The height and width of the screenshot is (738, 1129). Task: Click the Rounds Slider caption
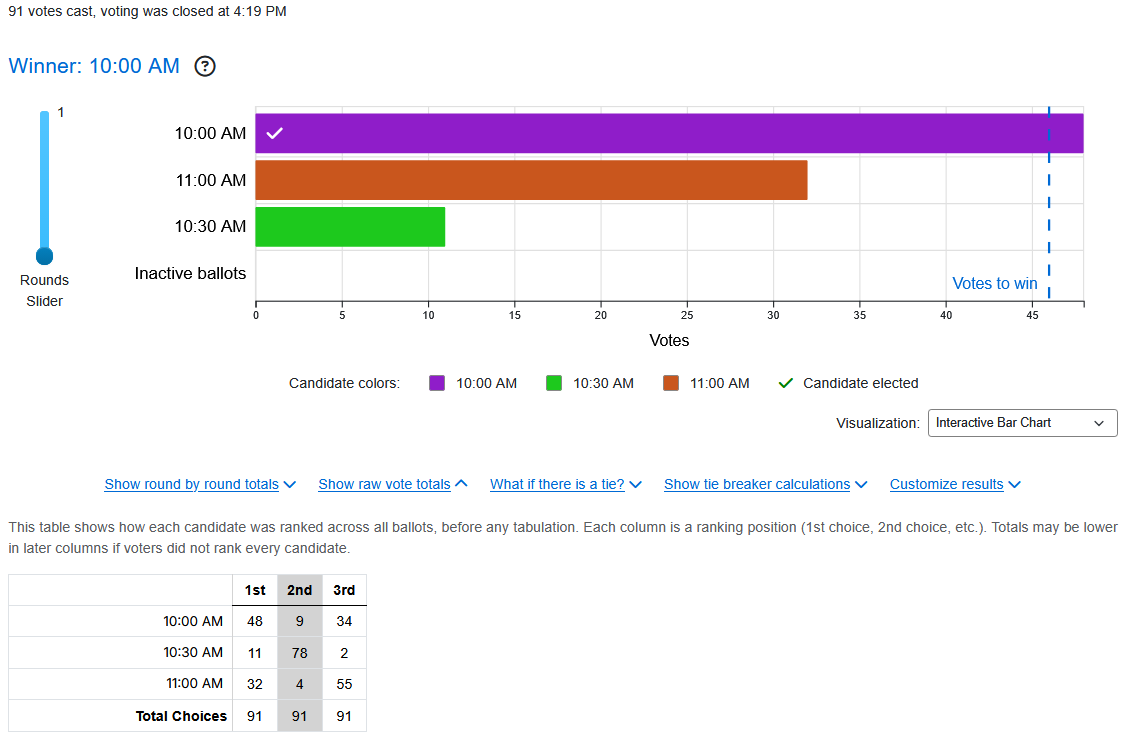click(x=45, y=291)
